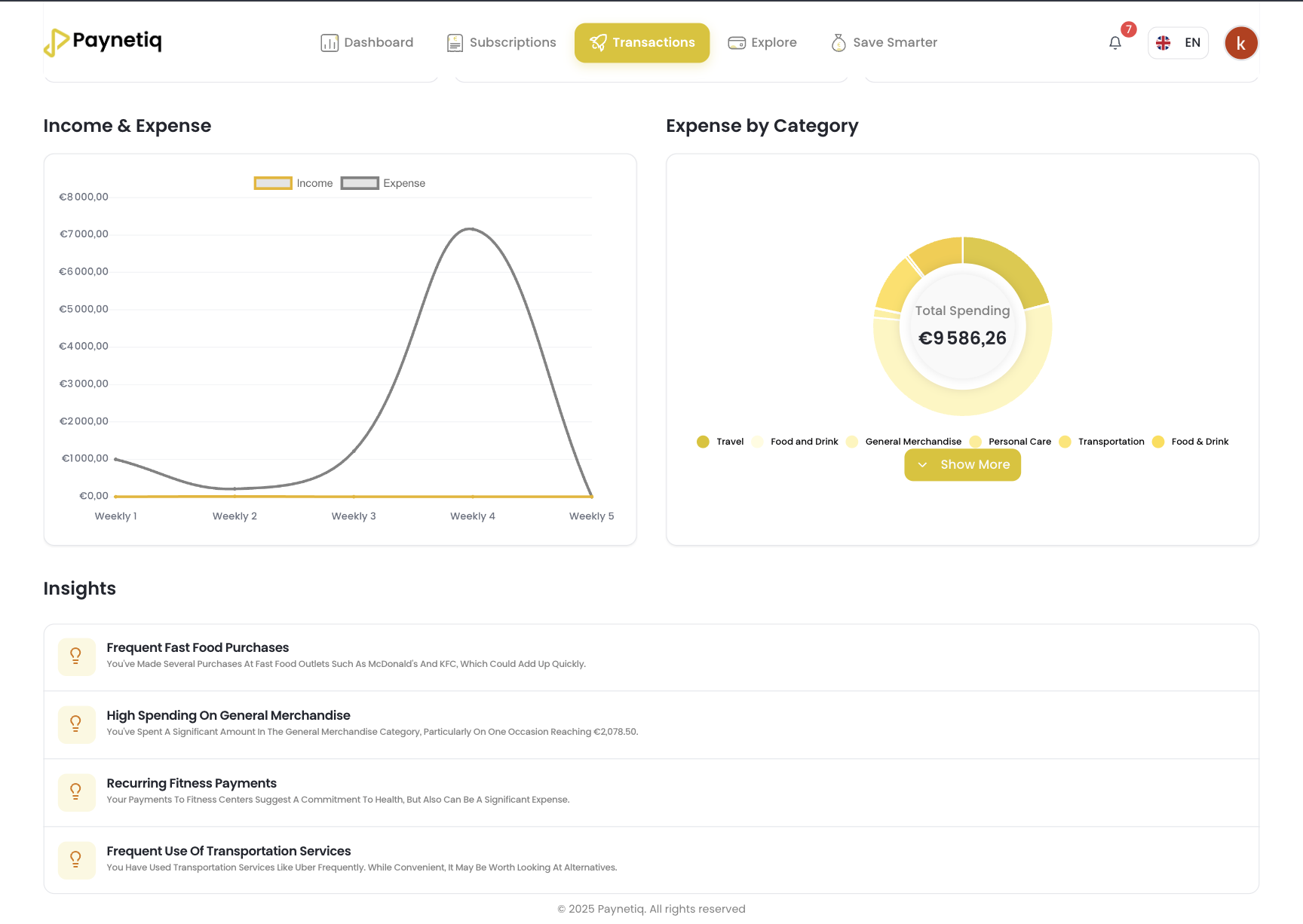Open notifications via the bell icon
This screenshot has height=924, width=1303.
(1115, 43)
